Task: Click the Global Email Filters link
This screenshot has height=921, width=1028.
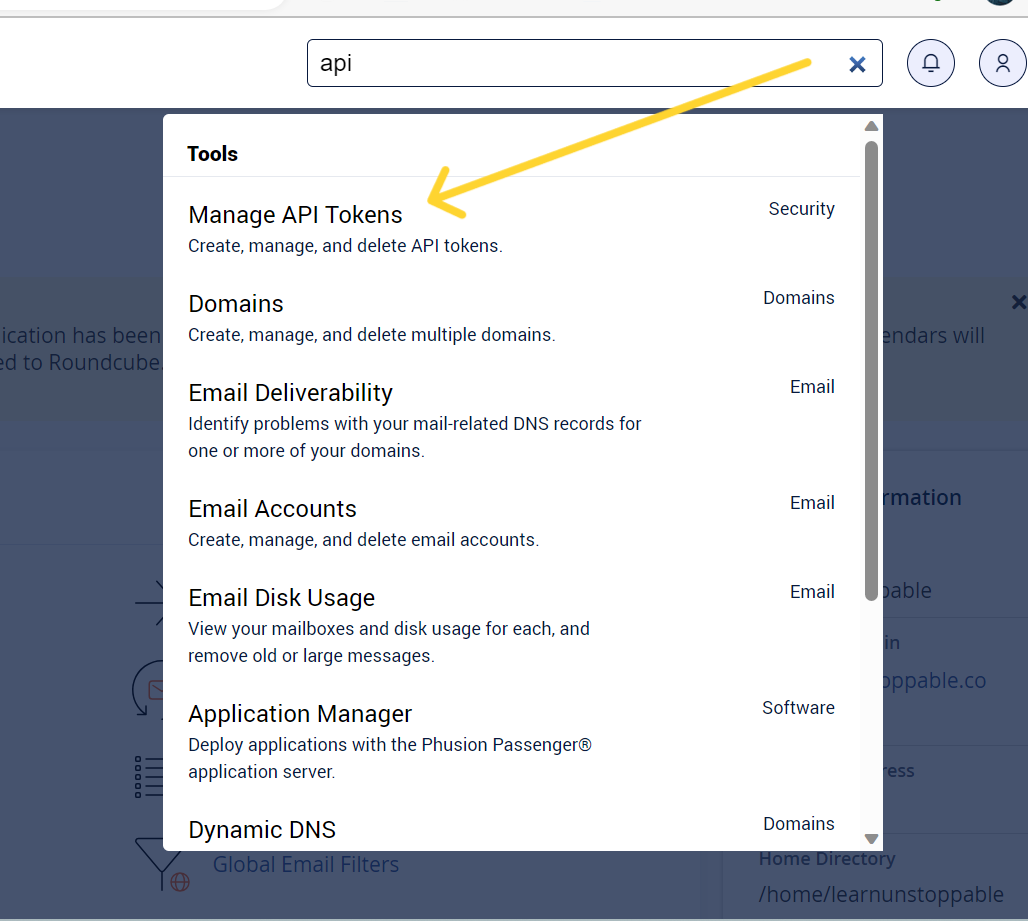Action: [306, 864]
